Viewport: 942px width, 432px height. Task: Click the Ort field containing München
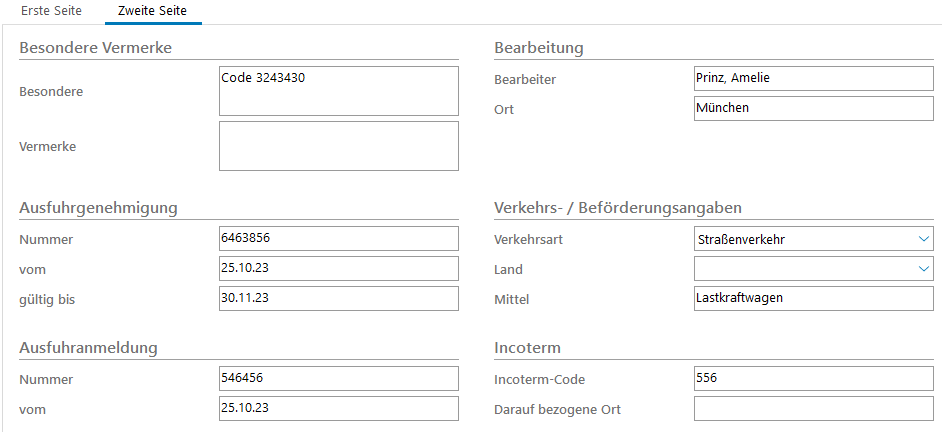click(813, 109)
